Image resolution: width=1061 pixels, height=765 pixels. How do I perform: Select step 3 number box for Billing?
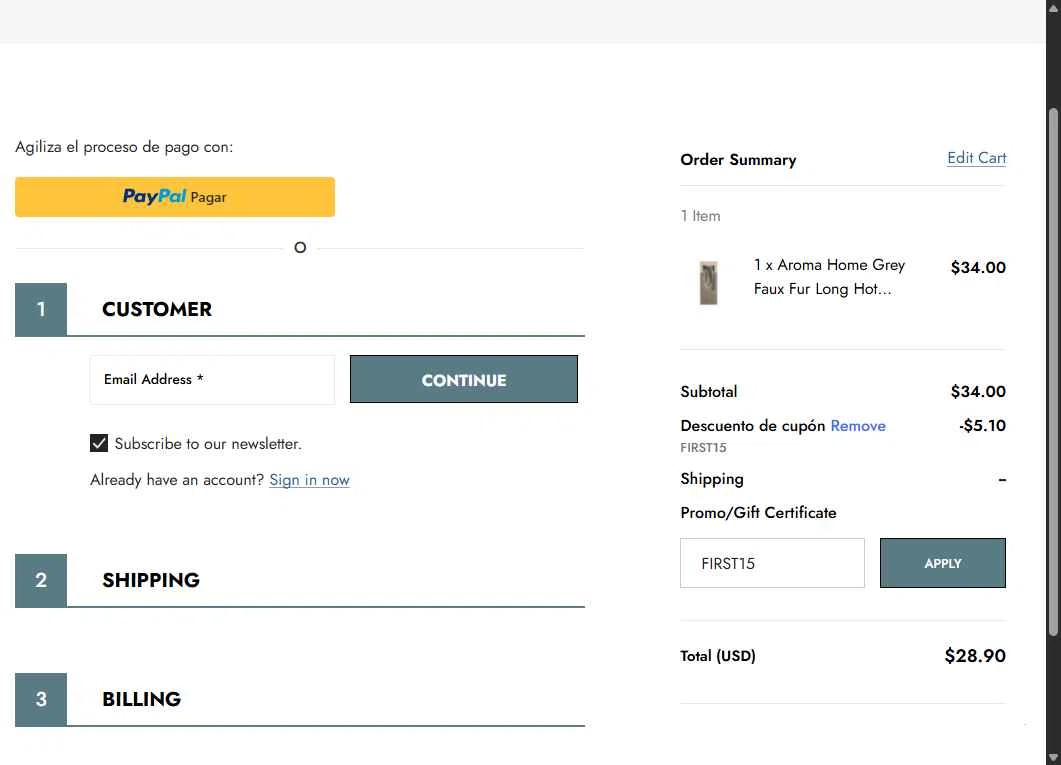coord(41,699)
